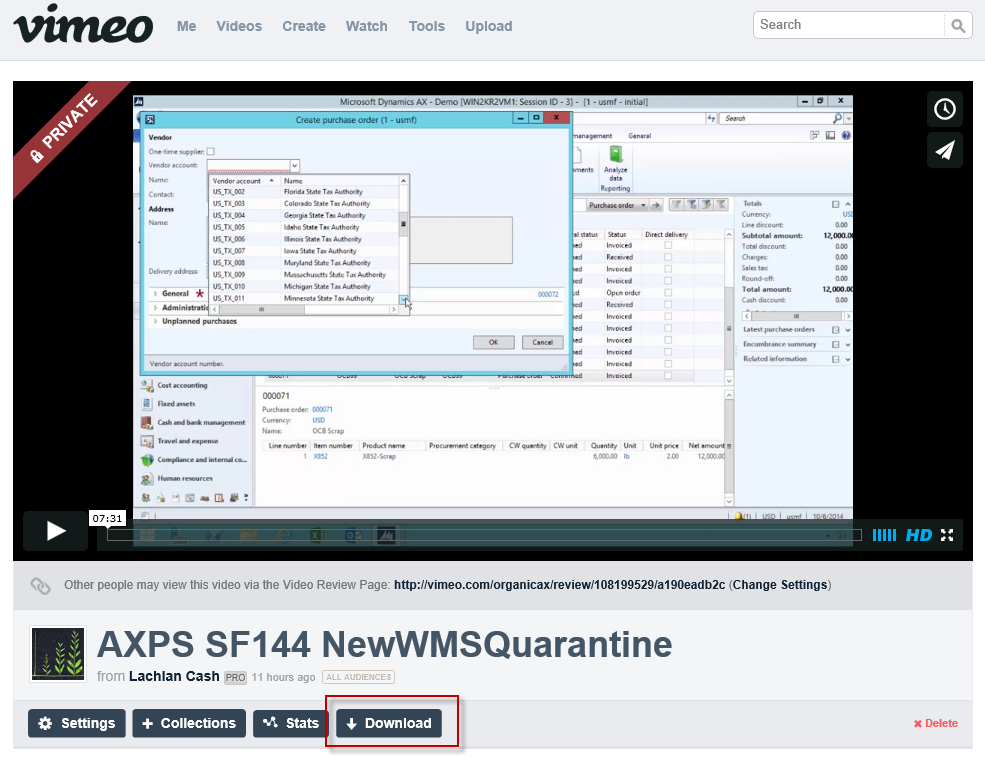Click into the Search field
Viewport: 985px width, 759px height.
click(848, 25)
